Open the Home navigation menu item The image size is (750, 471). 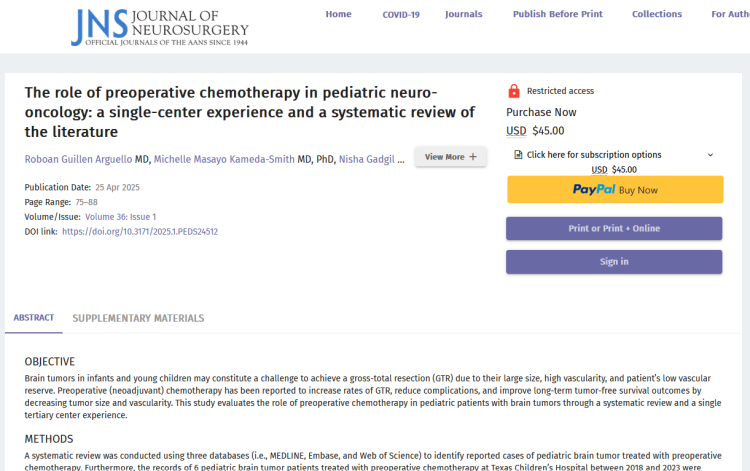[338, 14]
